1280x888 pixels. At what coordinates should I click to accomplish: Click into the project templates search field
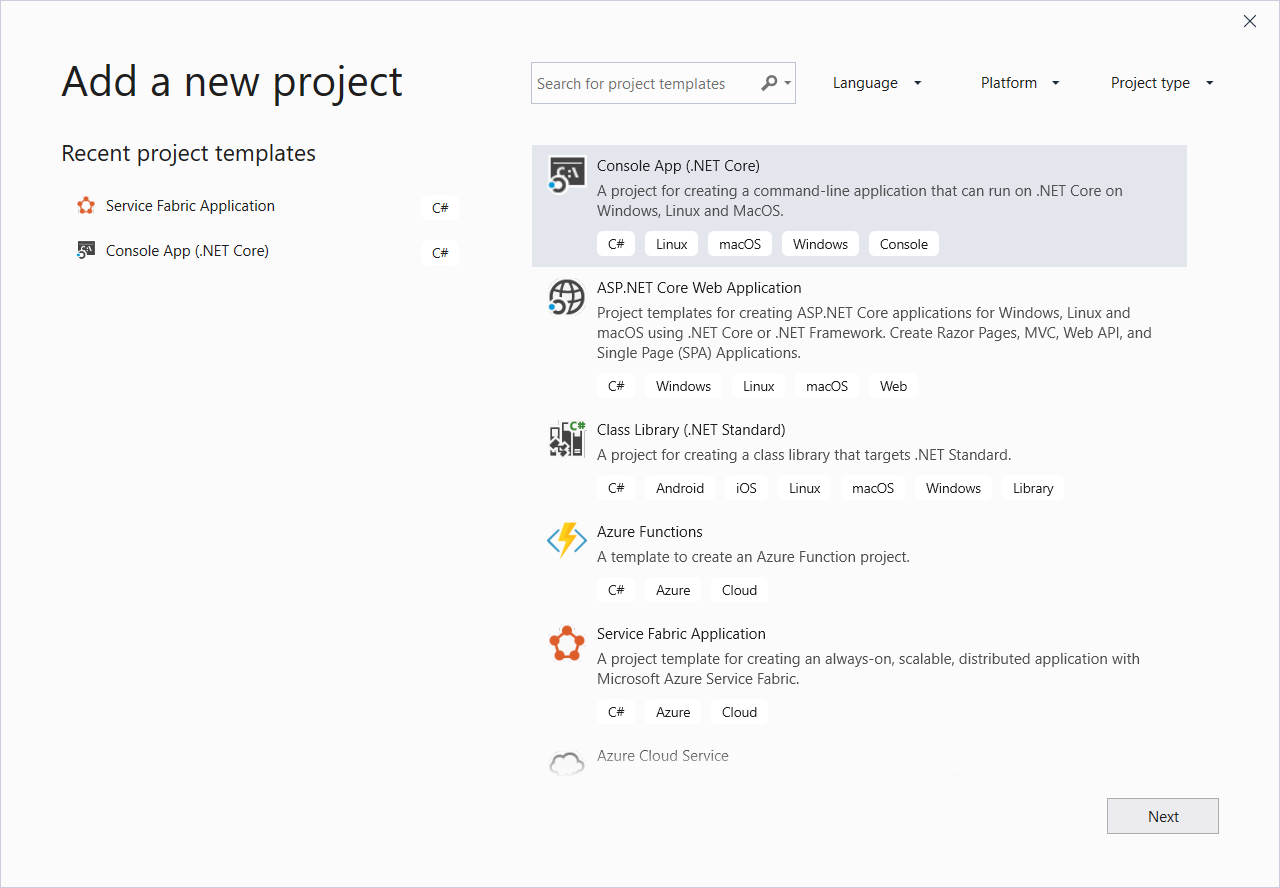[640, 83]
